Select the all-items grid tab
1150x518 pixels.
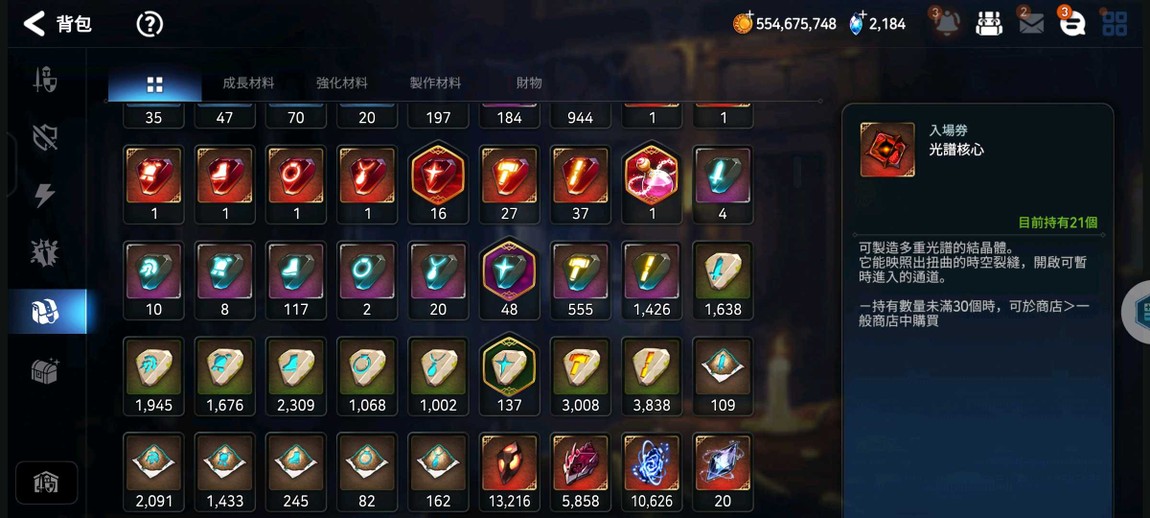155,84
